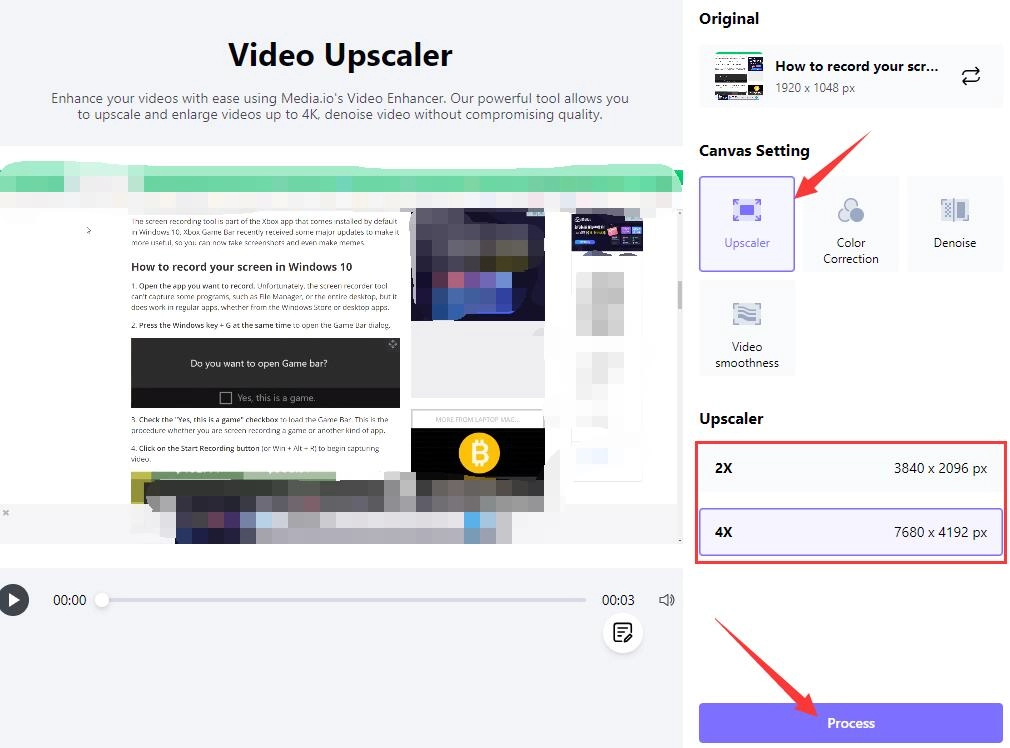
Task: Click the small x at preview's left edge
Action: pos(6,513)
